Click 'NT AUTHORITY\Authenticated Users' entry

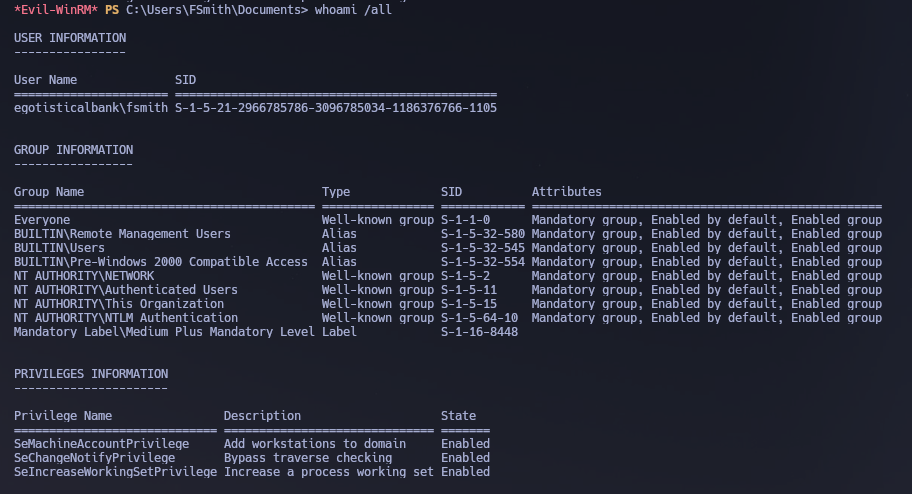[x=126, y=290]
